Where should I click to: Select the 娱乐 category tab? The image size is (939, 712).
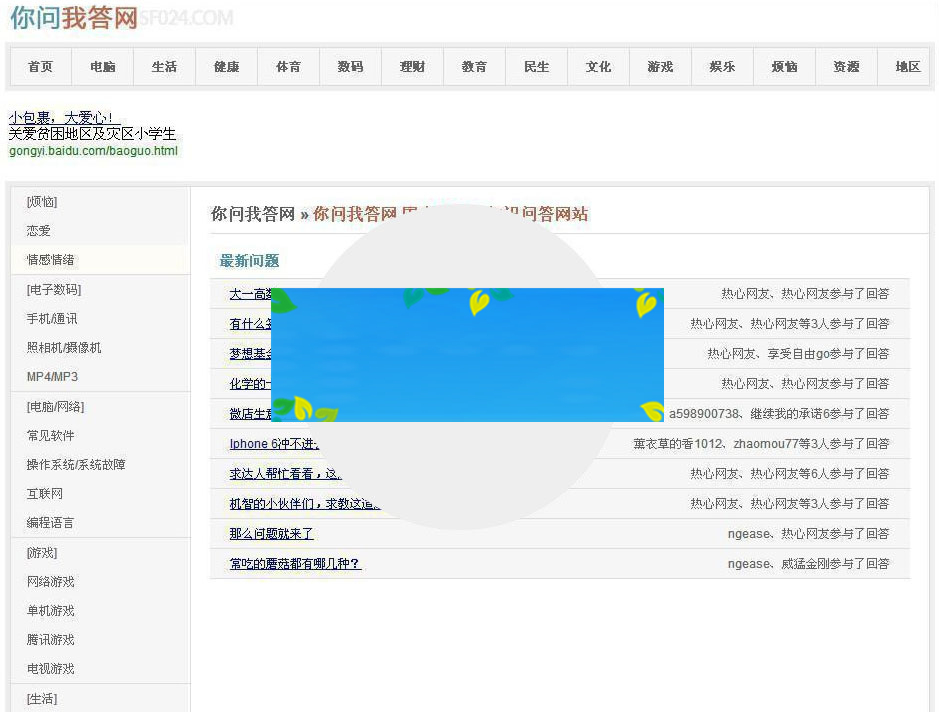[x=722, y=67]
